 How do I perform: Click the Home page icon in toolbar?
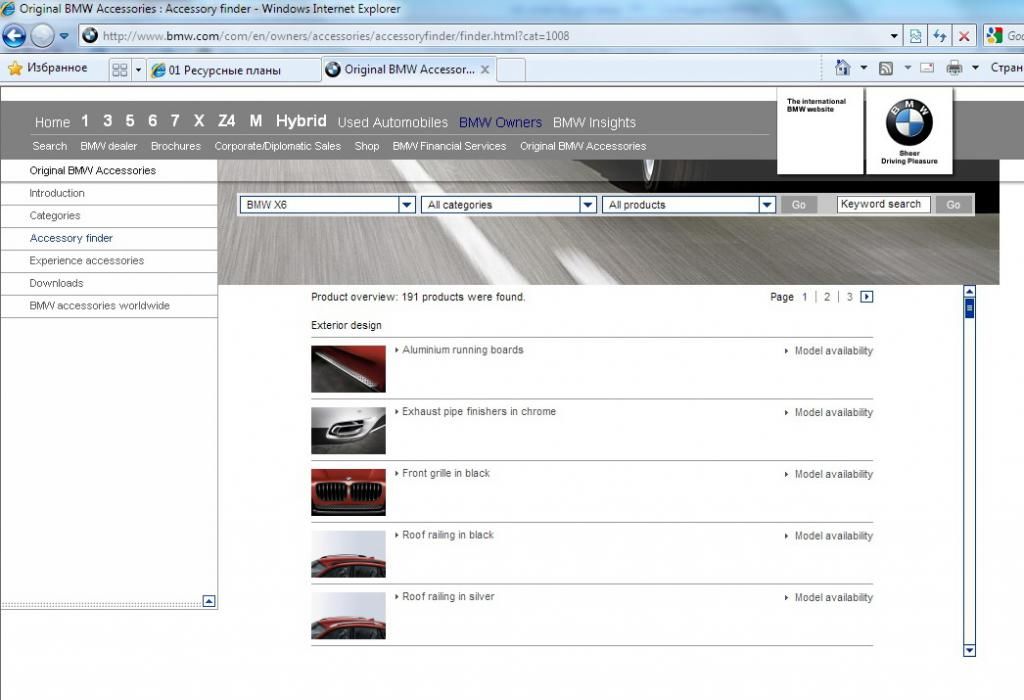(843, 67)
